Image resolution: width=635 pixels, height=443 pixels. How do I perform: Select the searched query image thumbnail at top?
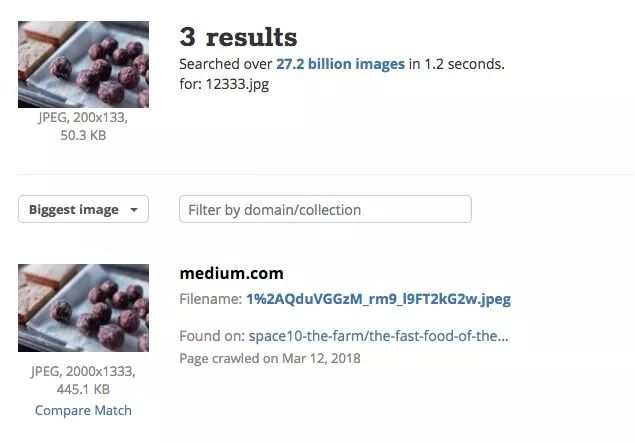pos(83,64)
